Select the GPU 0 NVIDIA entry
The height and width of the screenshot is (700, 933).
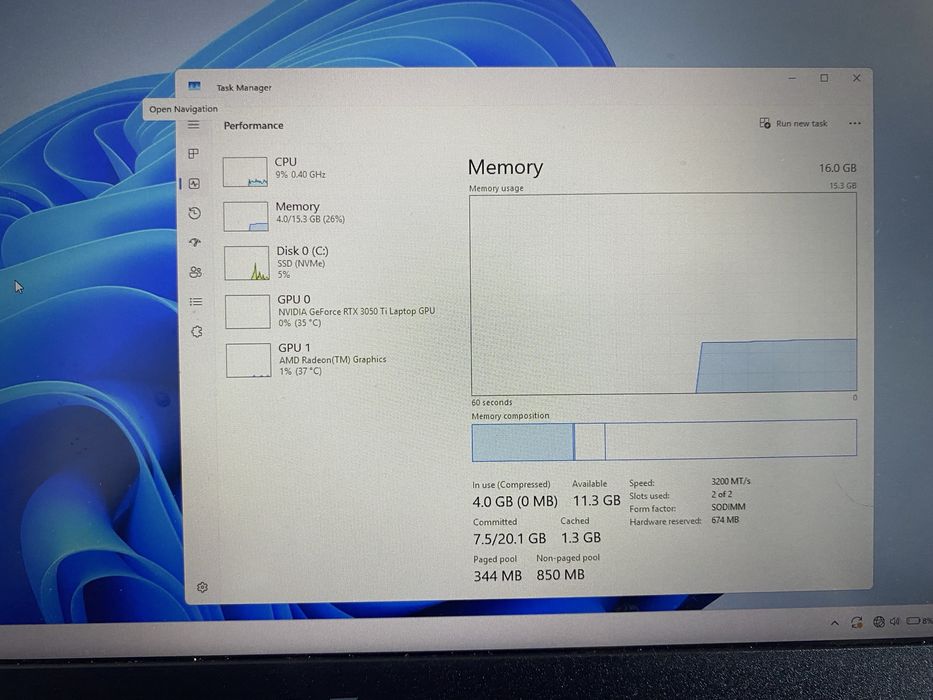pos(335,311)
